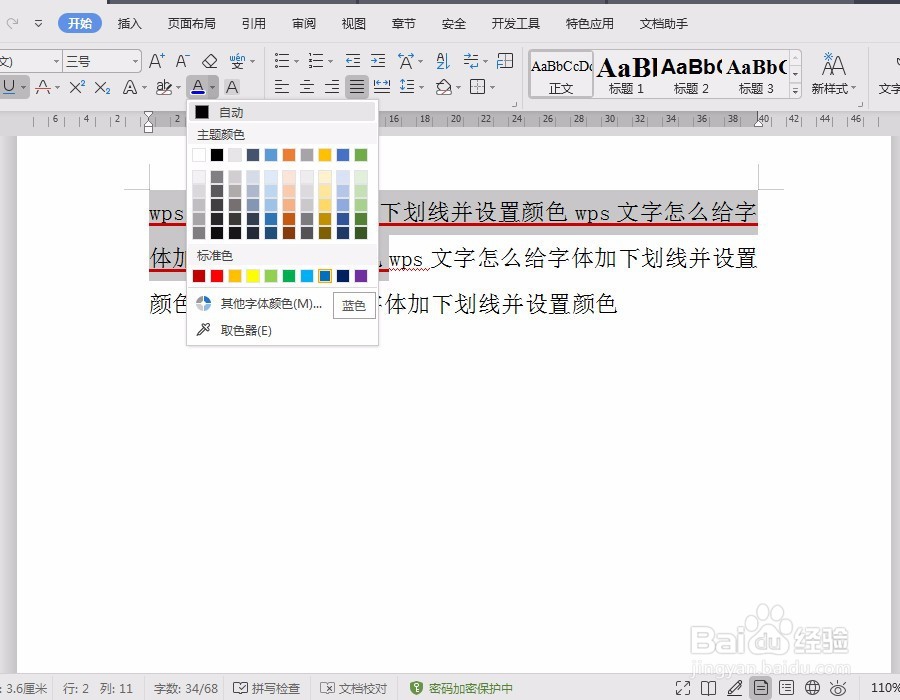Click the fullscreen icon in status bar
The image size is (900, 700).
pos(683,687)
